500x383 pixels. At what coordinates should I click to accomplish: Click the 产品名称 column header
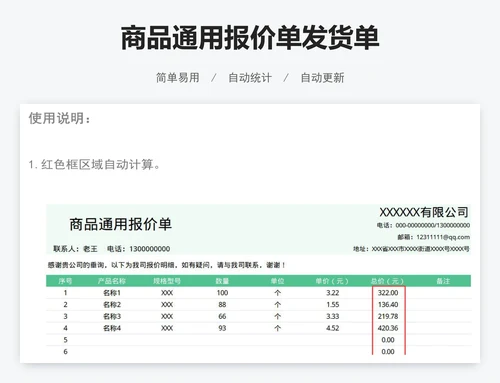112,281
